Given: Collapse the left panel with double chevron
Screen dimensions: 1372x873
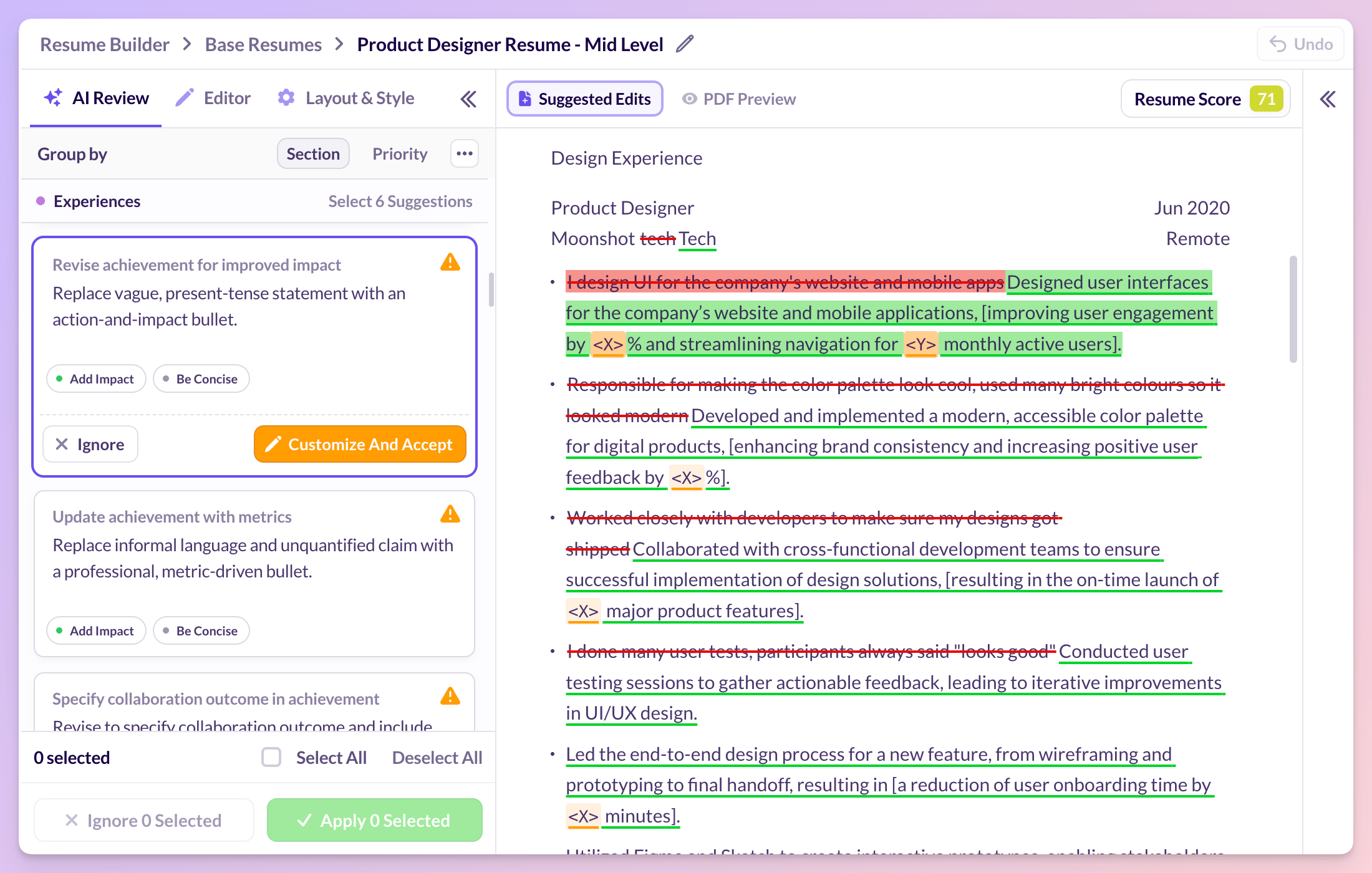Looking at the screenshot, I should click(x=468, y=99).
